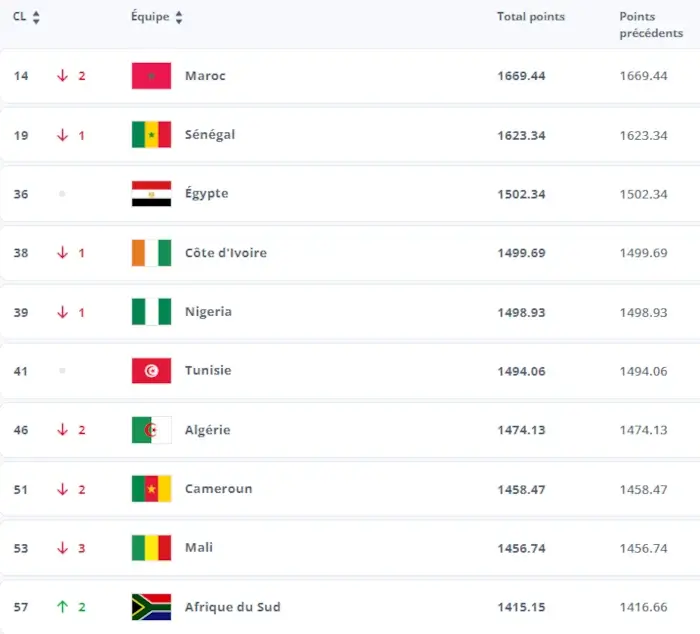Click the Mali flag icon

(151, 548)
